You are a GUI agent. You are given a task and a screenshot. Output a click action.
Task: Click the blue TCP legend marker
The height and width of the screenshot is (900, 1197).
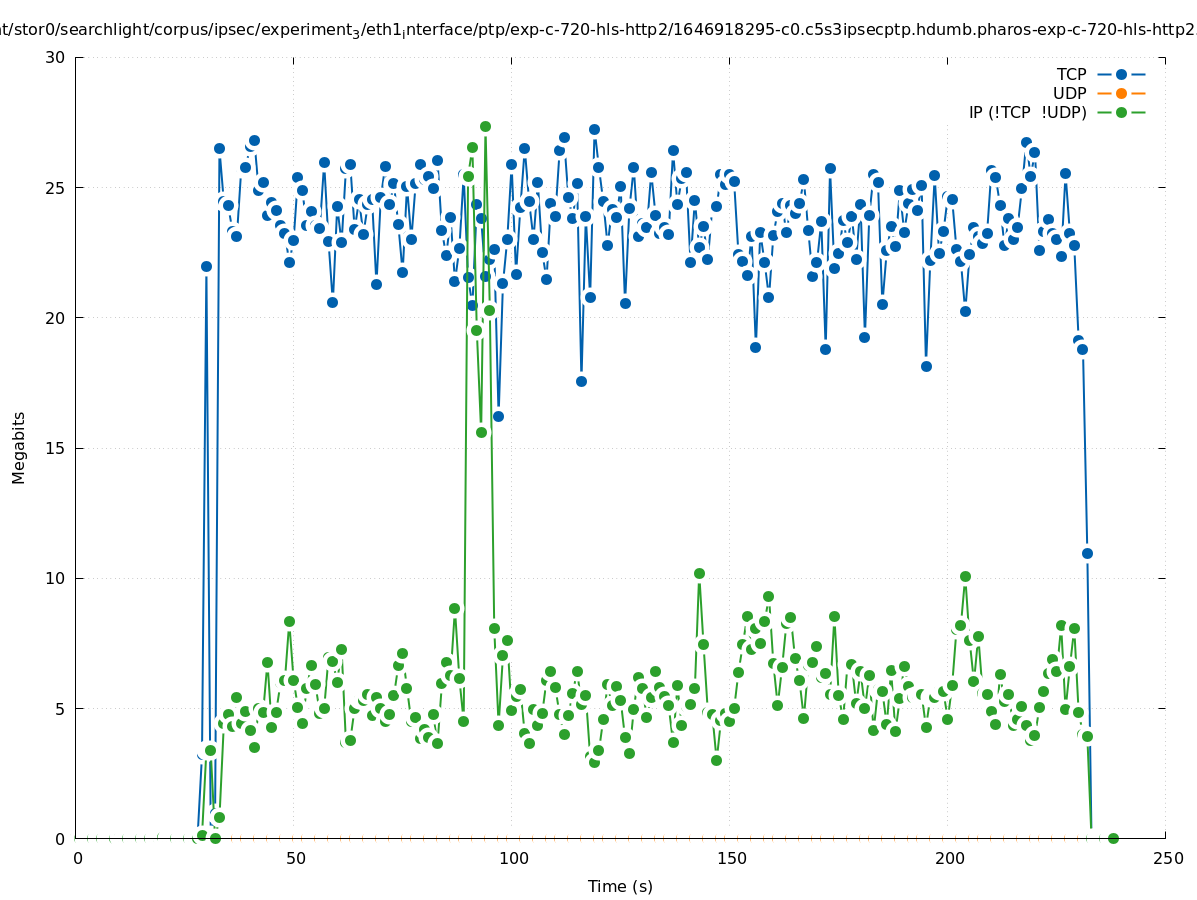tap(1121, 74)
